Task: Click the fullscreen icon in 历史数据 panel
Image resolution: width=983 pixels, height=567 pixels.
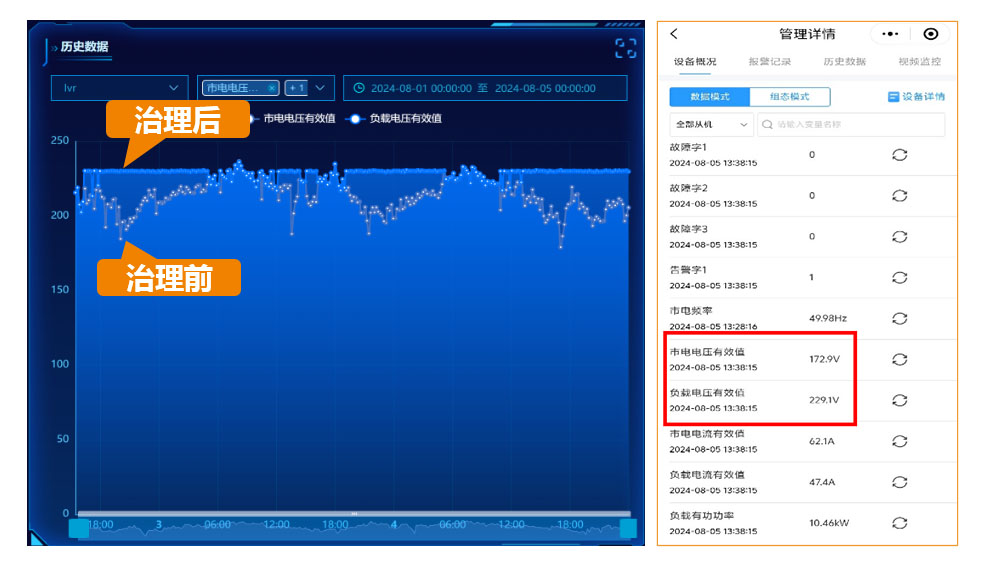Action: click(x=625, y=48)
